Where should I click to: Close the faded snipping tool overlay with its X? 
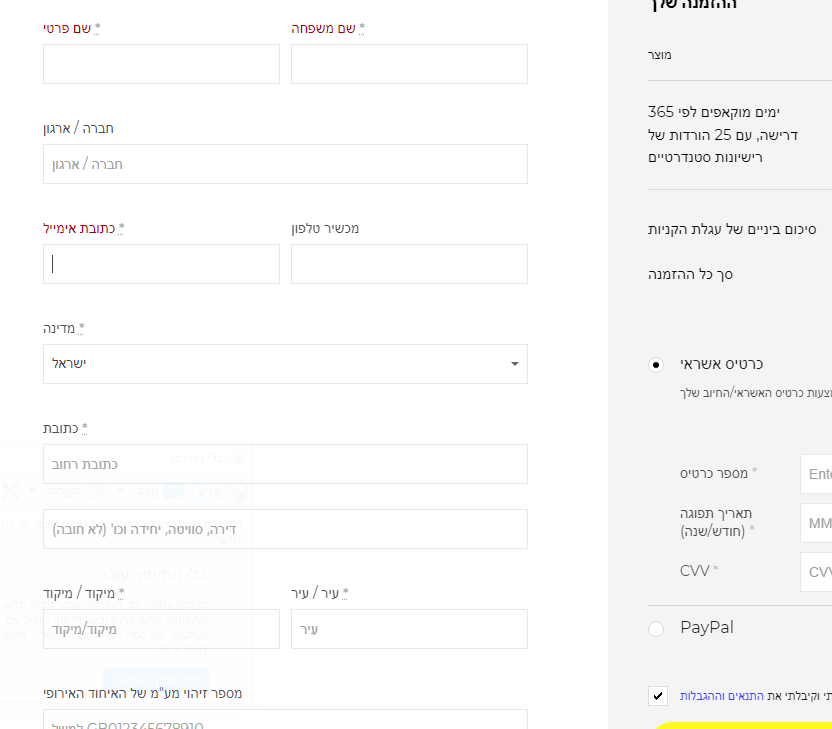point(9,490)
